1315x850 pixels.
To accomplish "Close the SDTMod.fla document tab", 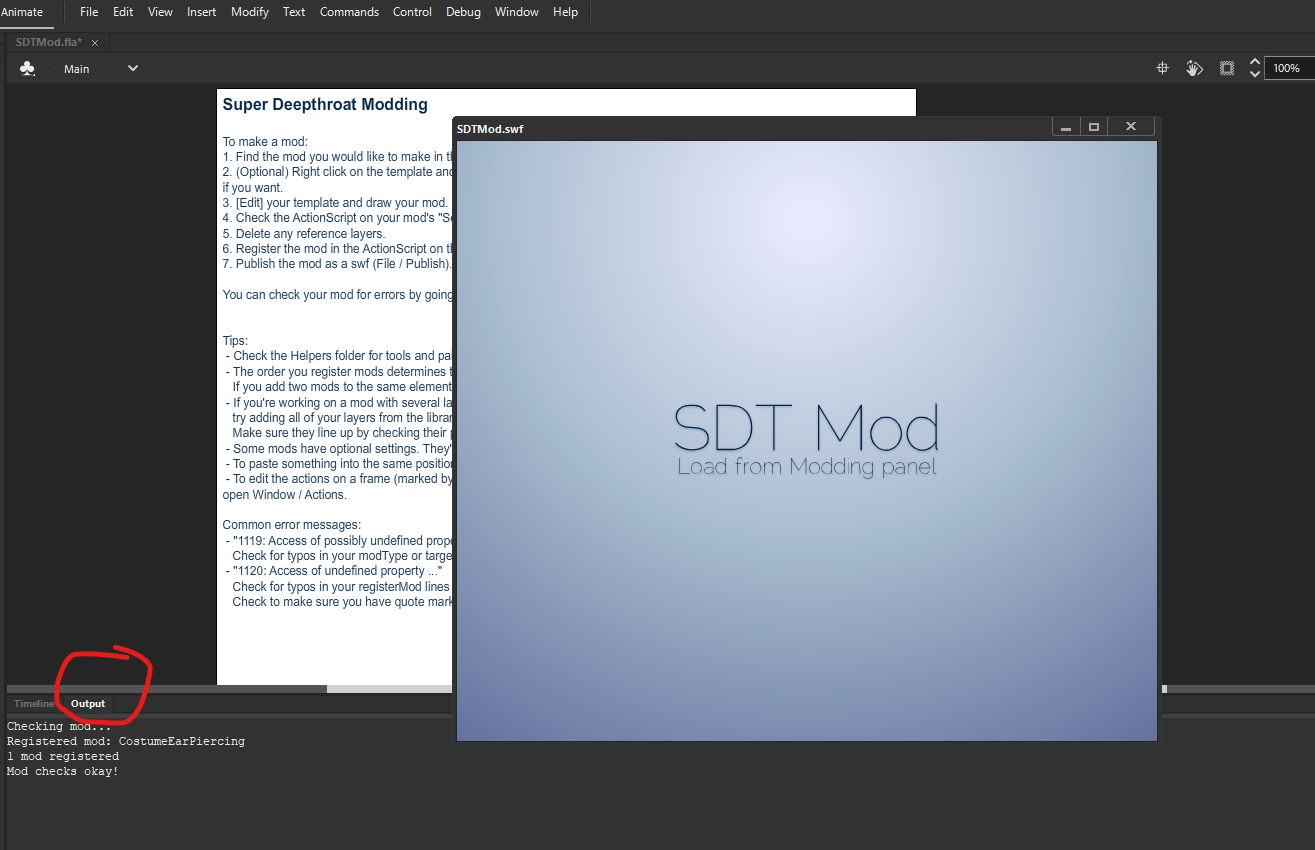I will coord(95,42).
